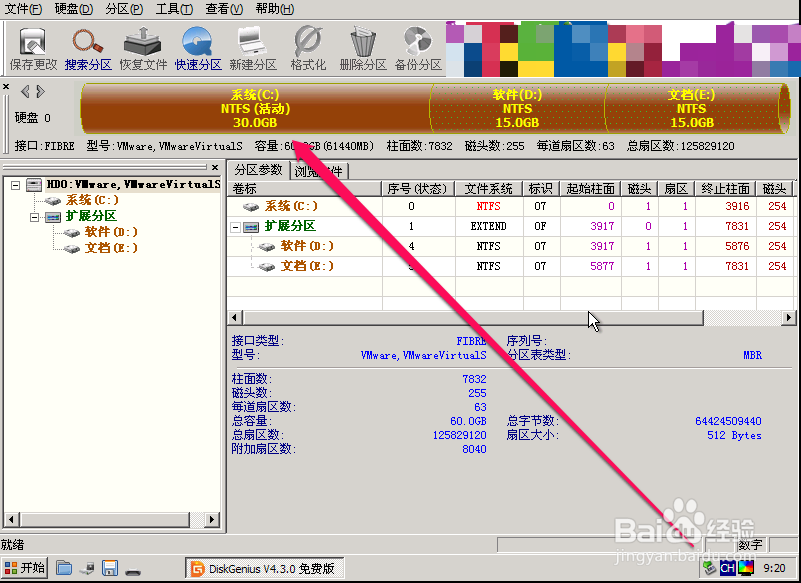Image resolution: width=801 pixels, height=583 pixels.
Task: Click the red NTFS cell for 系统(C:)
Action: pyautogui.click(x=488, y=206)
